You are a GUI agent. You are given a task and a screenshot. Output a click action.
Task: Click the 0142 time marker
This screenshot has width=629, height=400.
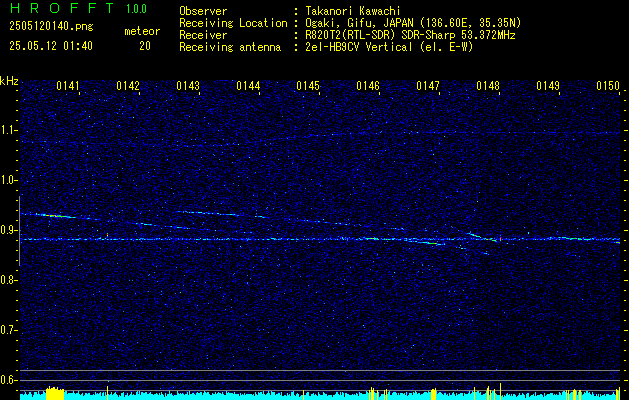[128, 86]
